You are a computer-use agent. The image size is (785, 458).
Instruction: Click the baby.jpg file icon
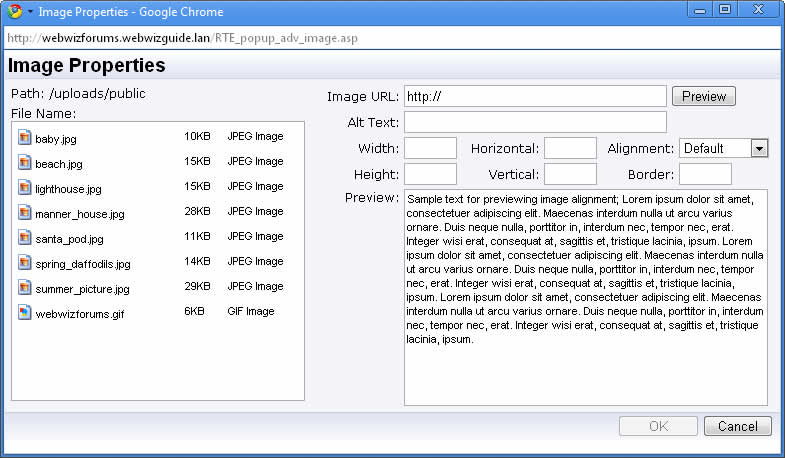tap(25, 138)
